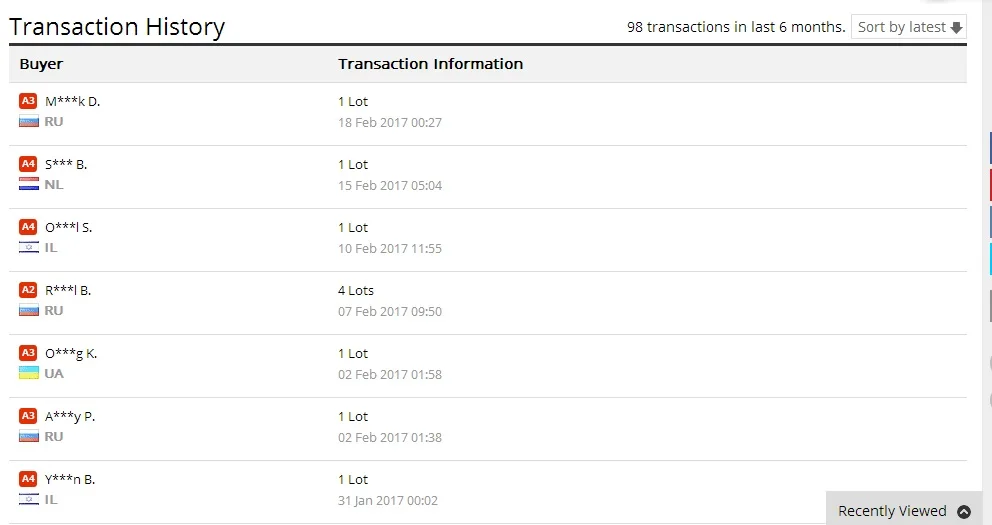
Task: Click the A3 badge beside O***g K.
Action: click(x=28, y=353)
